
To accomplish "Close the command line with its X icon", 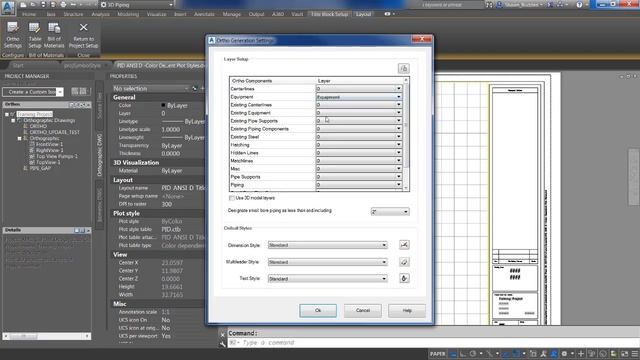I will [222, 334].
